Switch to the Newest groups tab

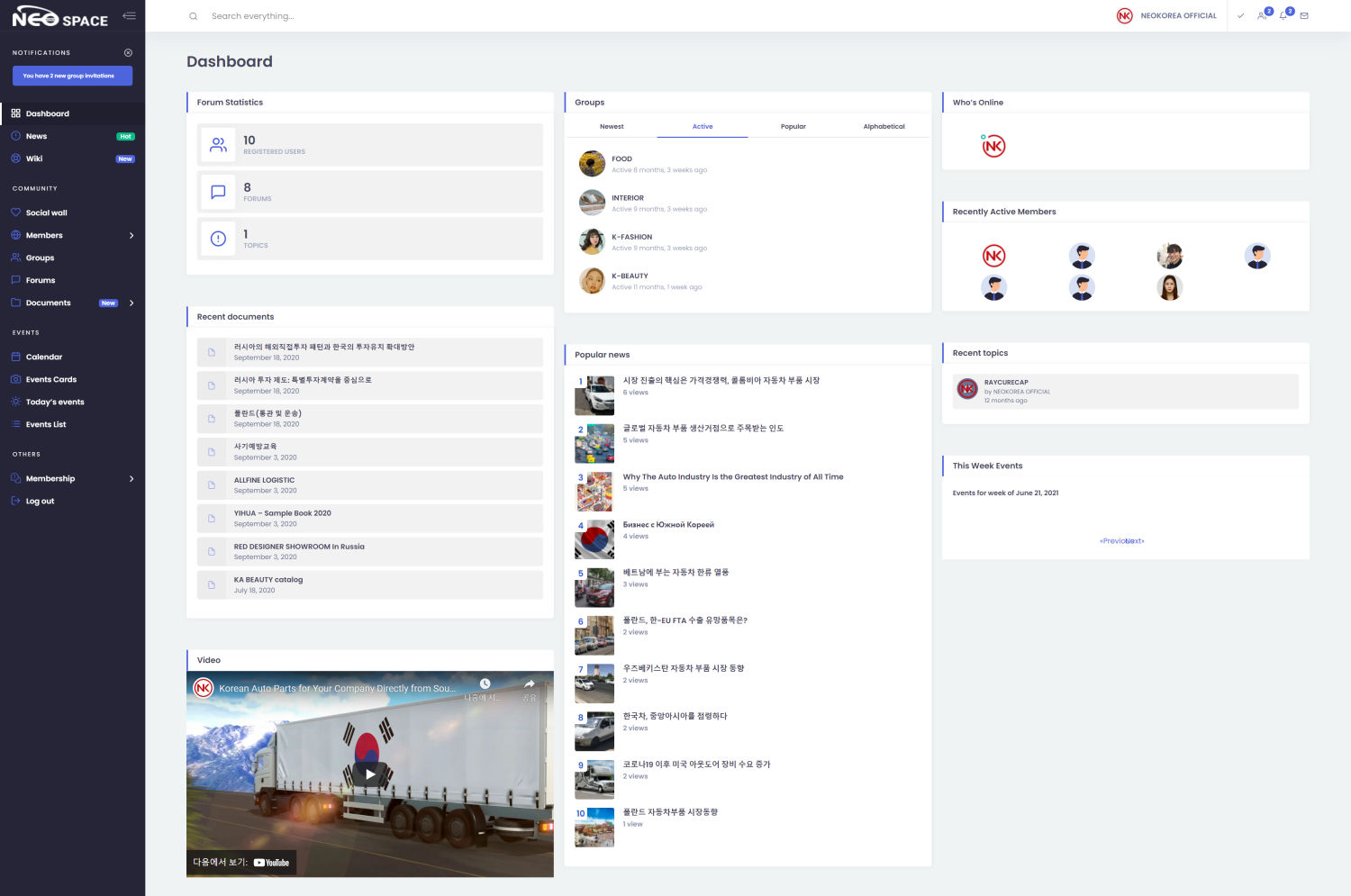click(612, 127)
